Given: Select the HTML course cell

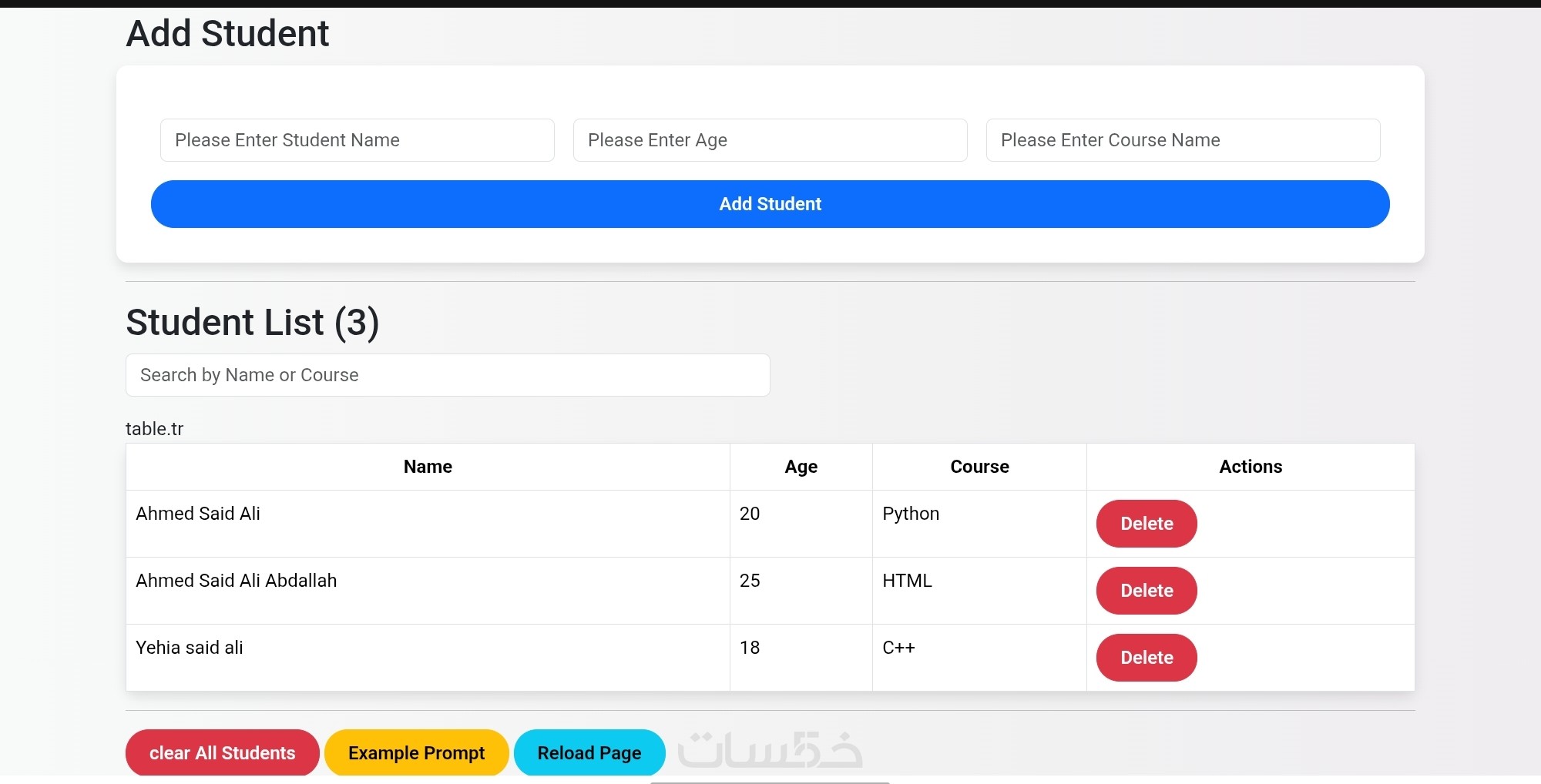Looking at the screenshot, I should pos(907,581).
